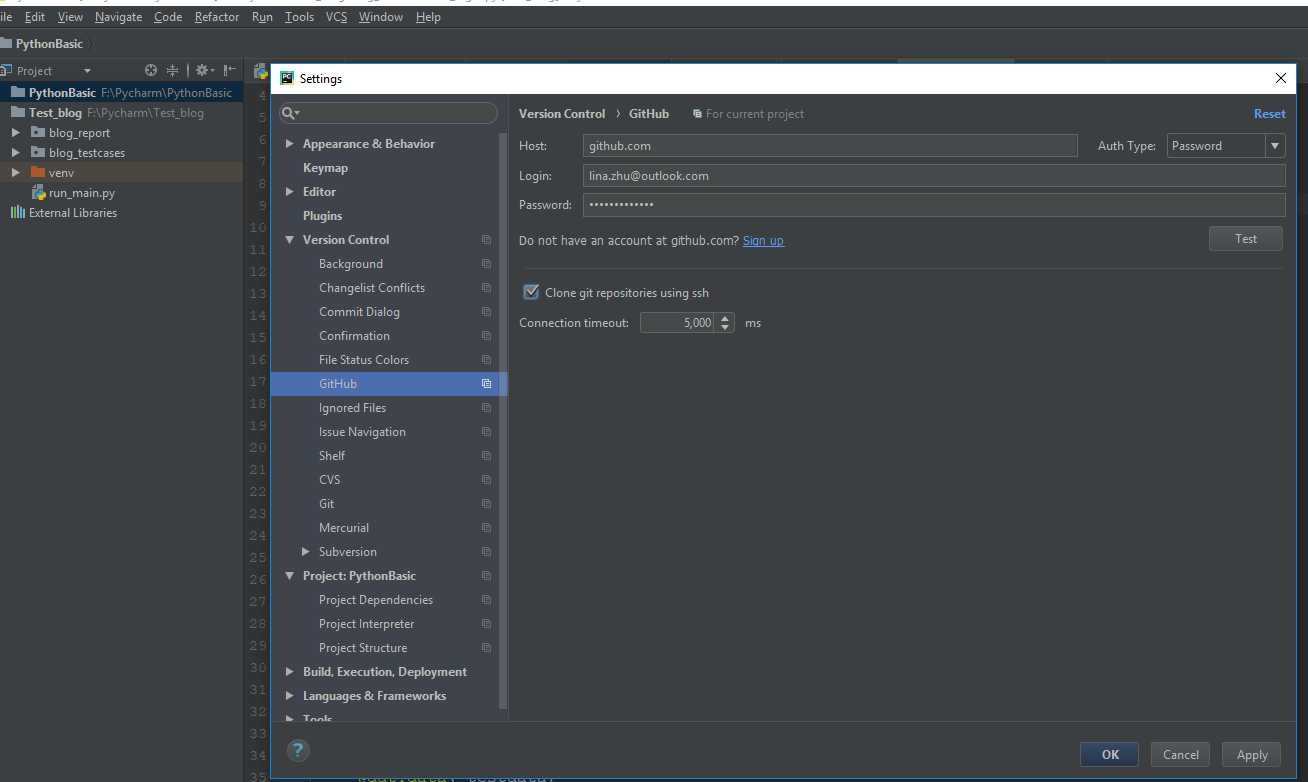Click project-level icon beside Project Interpreter
Screen dimensions: 1308x782
pos(486,624)
